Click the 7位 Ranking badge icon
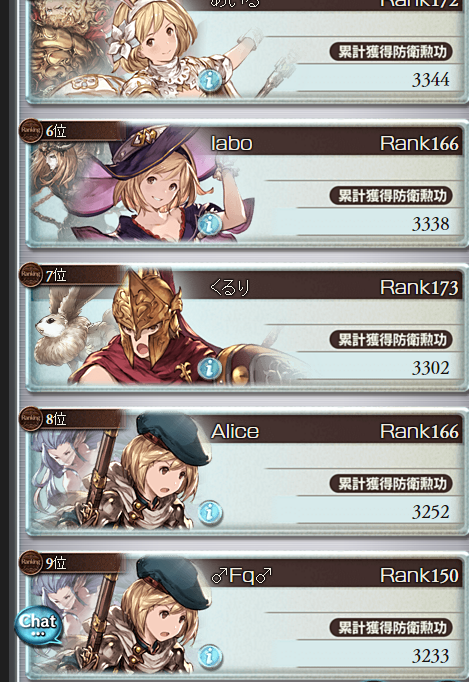Screen dimensions: 469x682 30,275
